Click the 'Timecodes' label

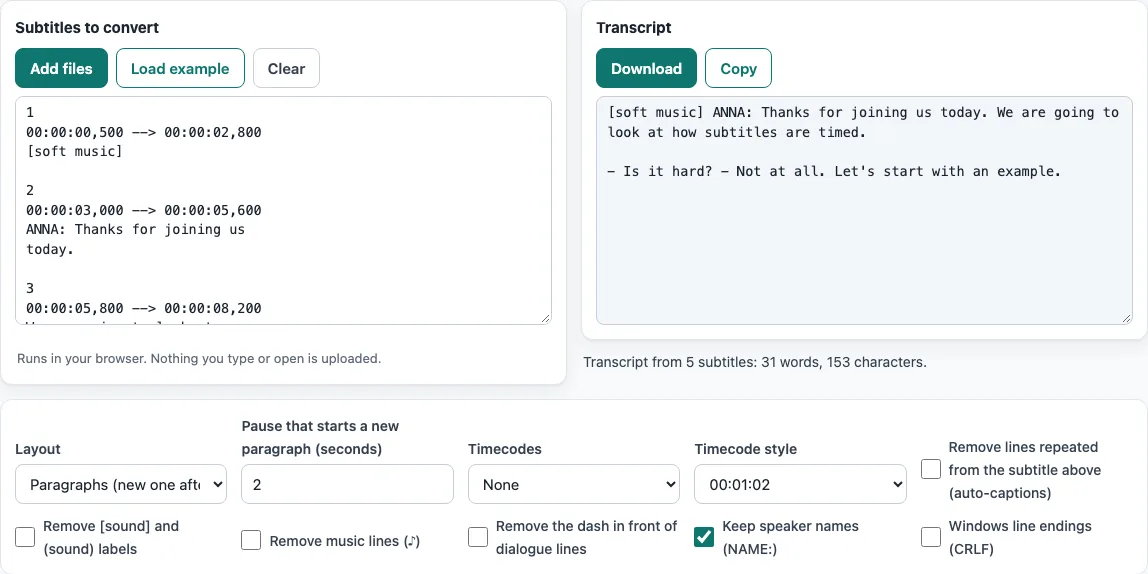pyautogui.click(x=505, y=449)
